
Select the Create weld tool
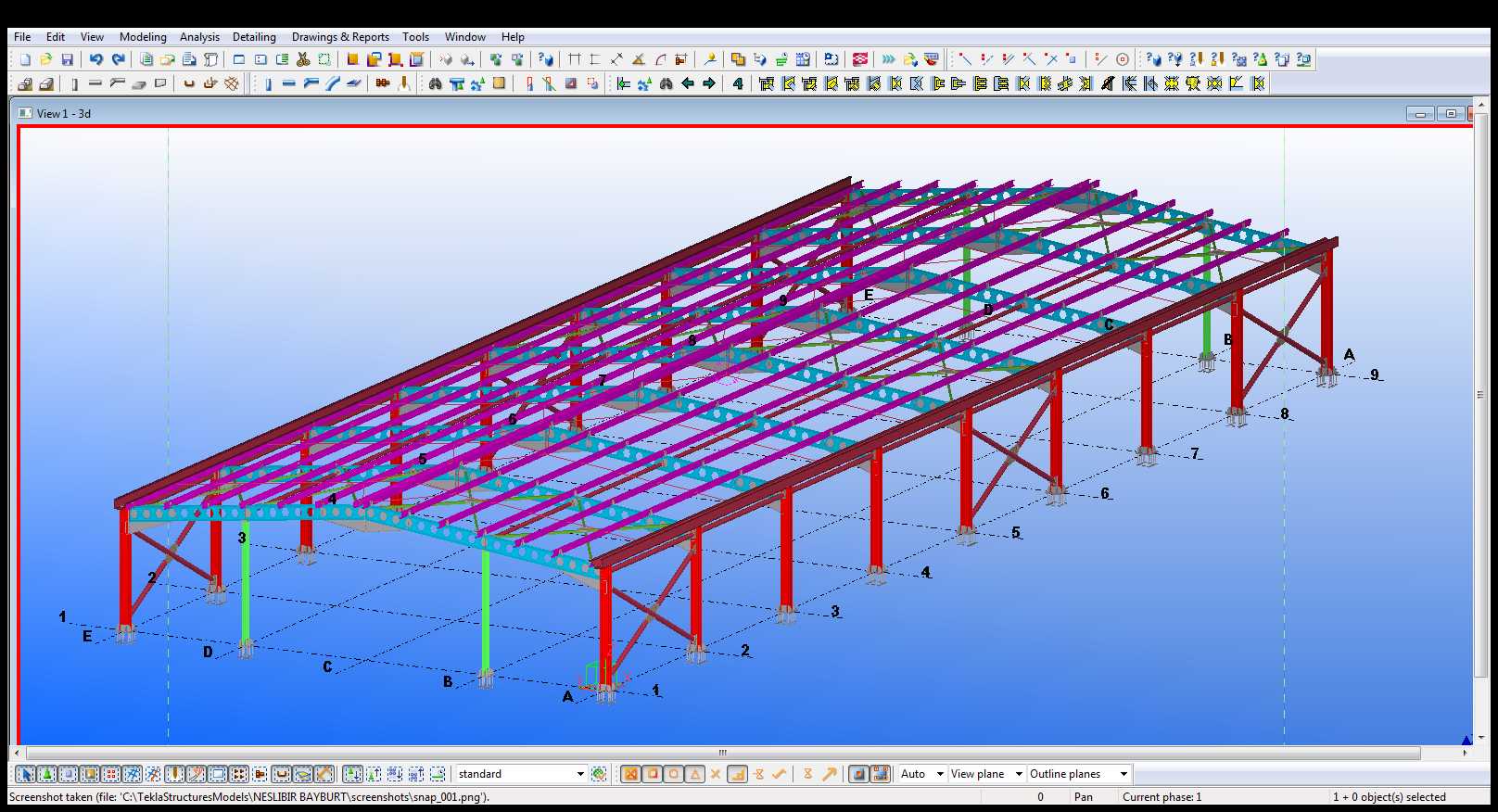[x=404, y=83]
